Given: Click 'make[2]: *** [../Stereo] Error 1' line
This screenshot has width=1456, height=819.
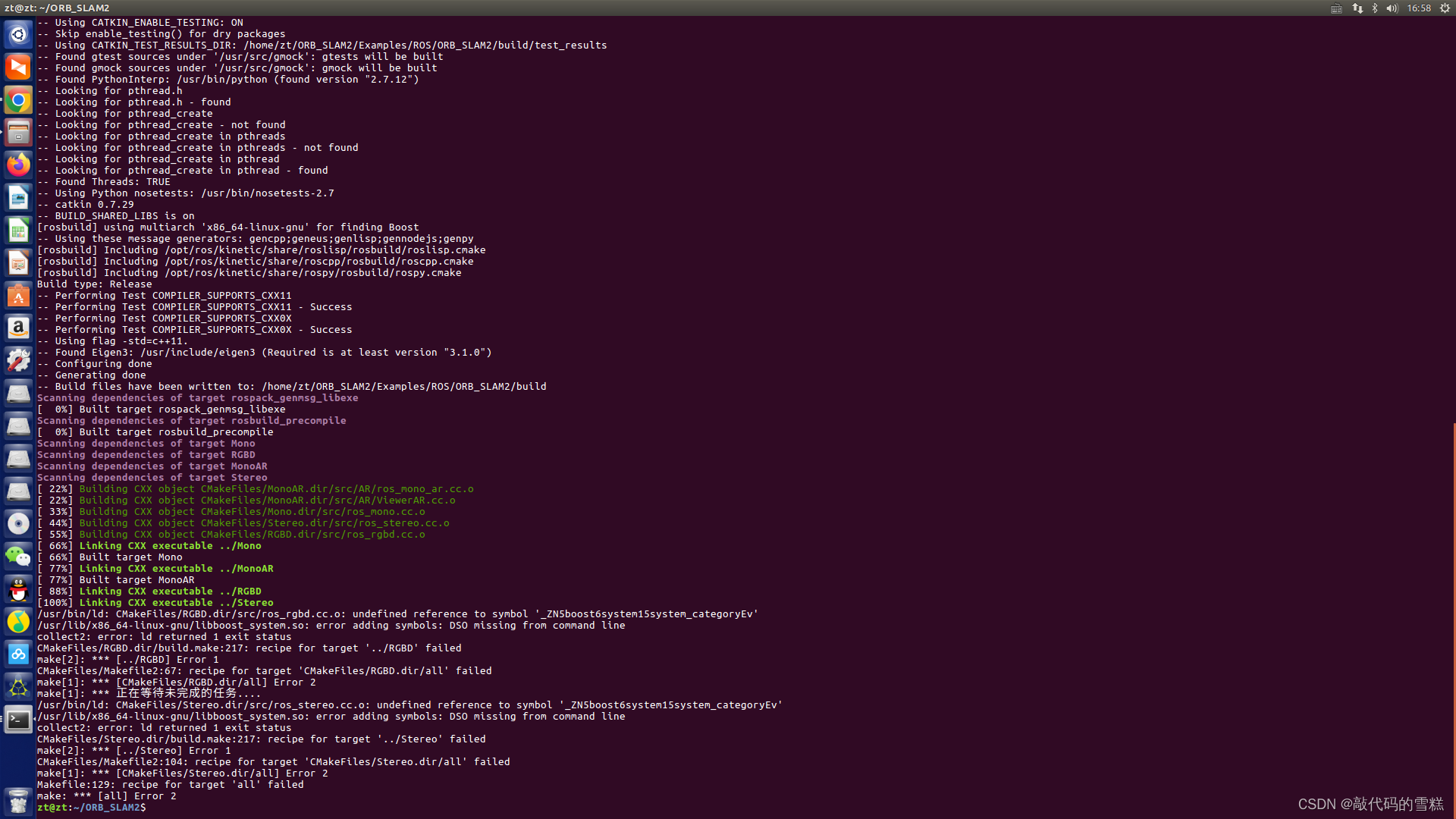Looking at the screenshot, I should click(x=134, y=751).
